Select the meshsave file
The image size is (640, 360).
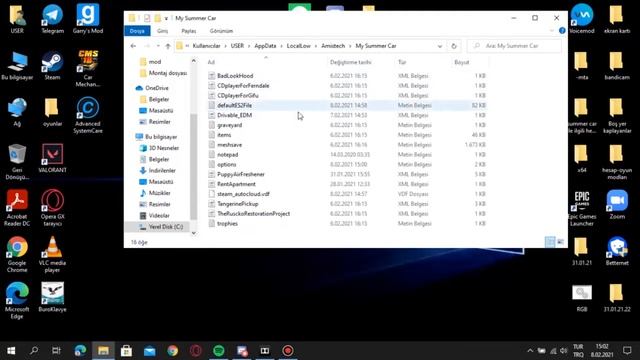(x=229, y=145)
